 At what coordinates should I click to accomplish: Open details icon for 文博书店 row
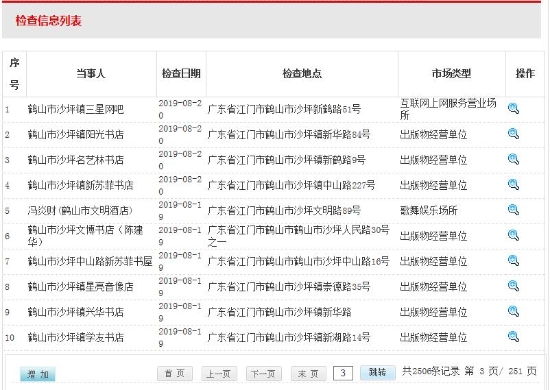tap(513, 235)
